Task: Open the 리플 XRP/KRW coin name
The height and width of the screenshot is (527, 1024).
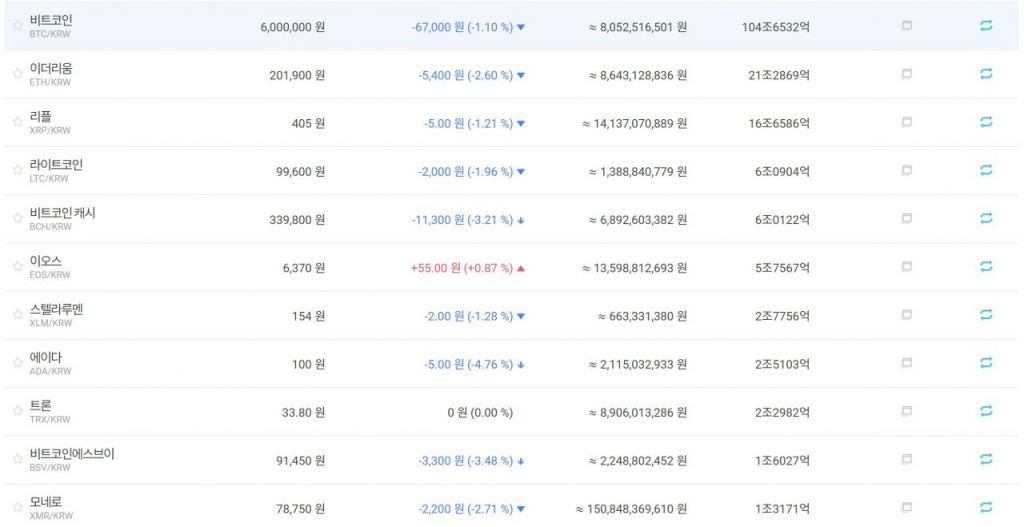Action: 50,123
